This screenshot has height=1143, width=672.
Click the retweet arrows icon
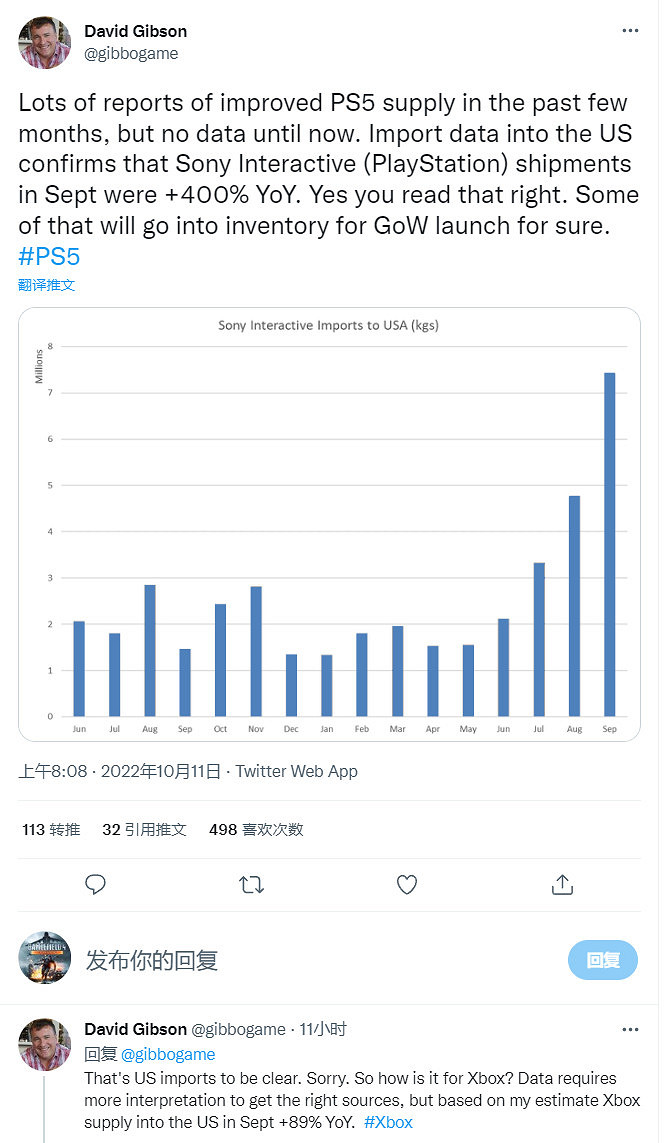coord(251,885)
